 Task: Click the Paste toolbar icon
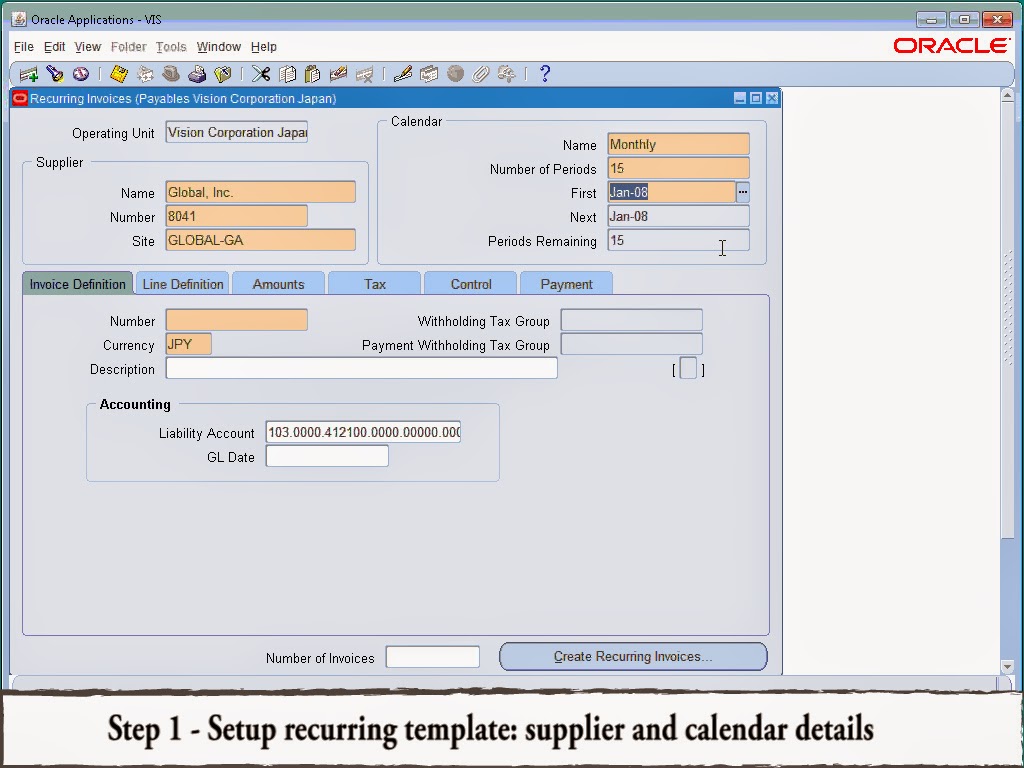pos(310,73)
